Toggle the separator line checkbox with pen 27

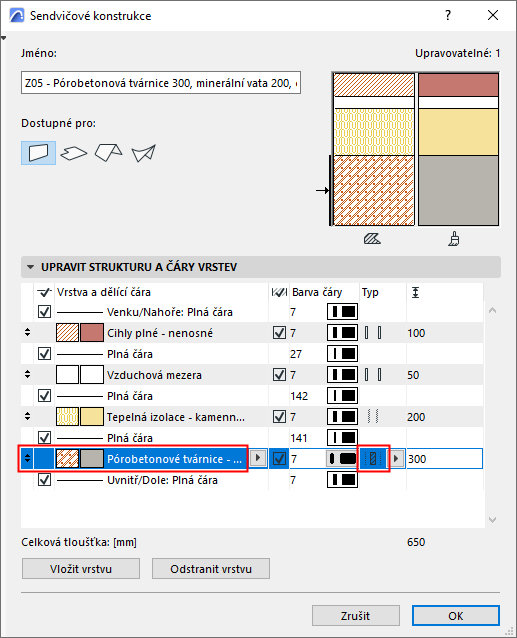click(44, 354)
